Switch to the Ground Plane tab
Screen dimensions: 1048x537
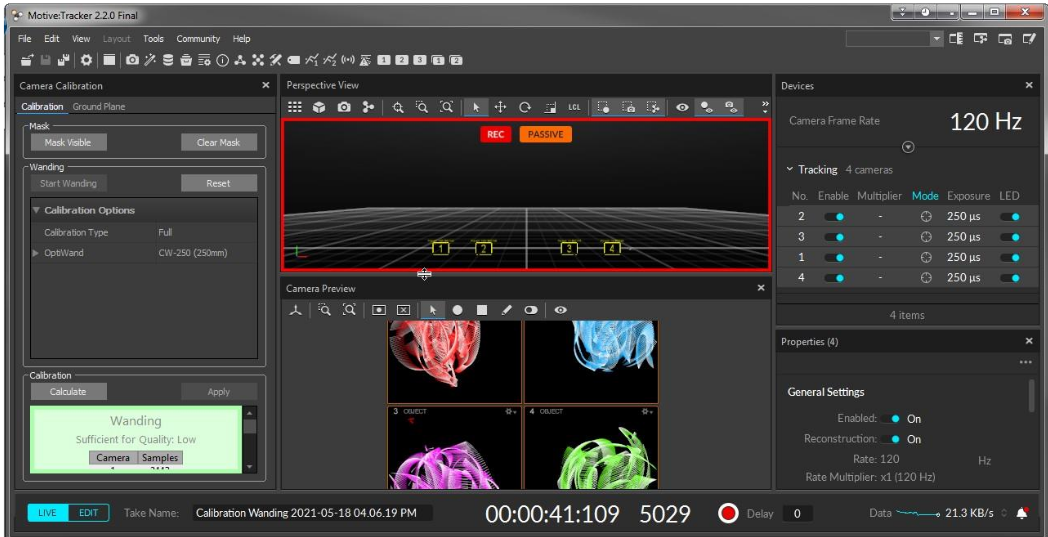click(x=99, y=106)
